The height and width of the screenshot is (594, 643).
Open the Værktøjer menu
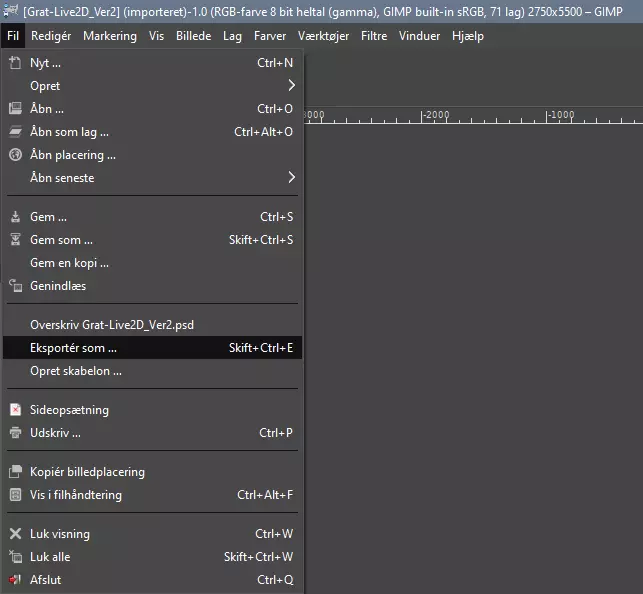(x=324, y=36)
